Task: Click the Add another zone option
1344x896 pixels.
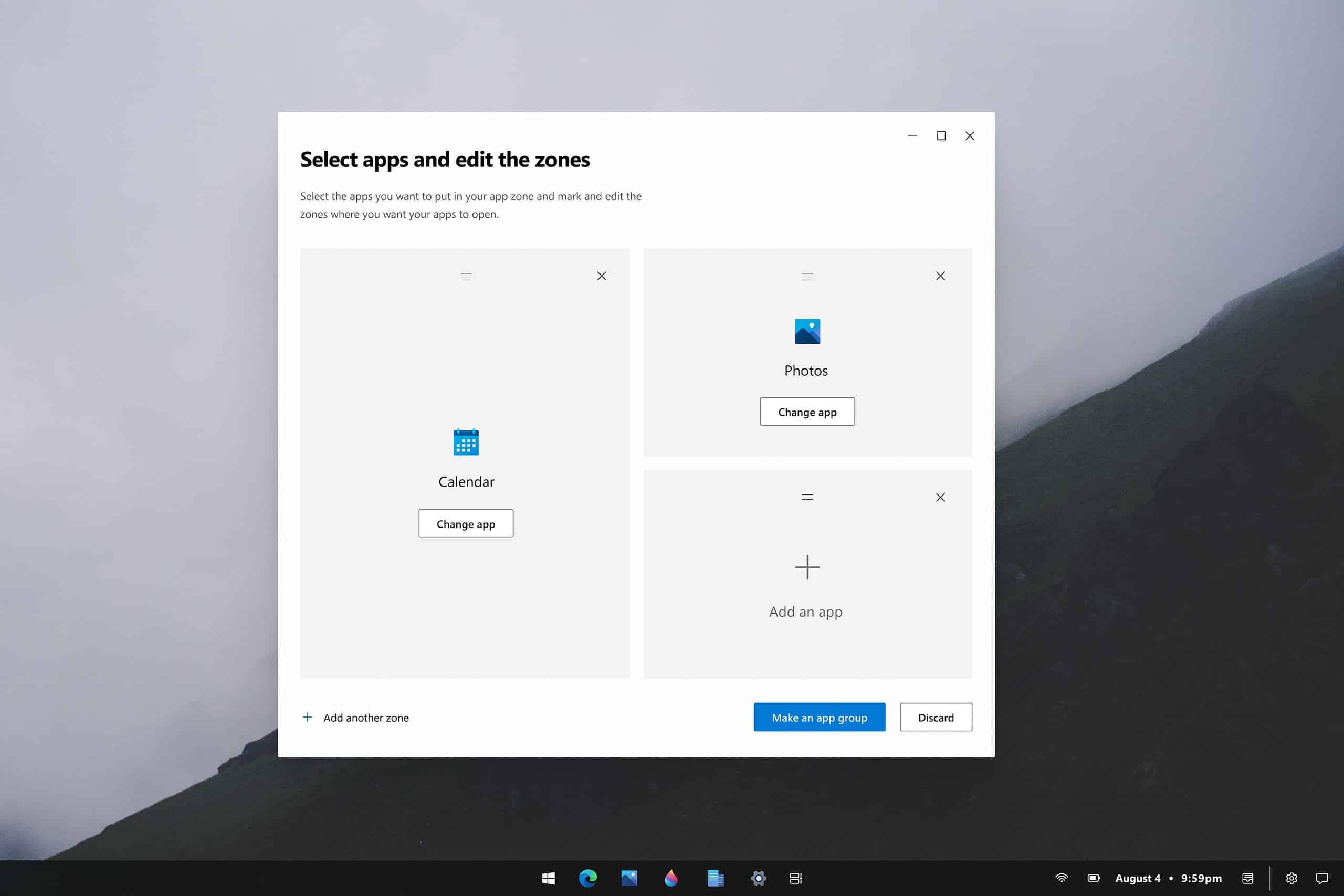Action: coord(355,717)
